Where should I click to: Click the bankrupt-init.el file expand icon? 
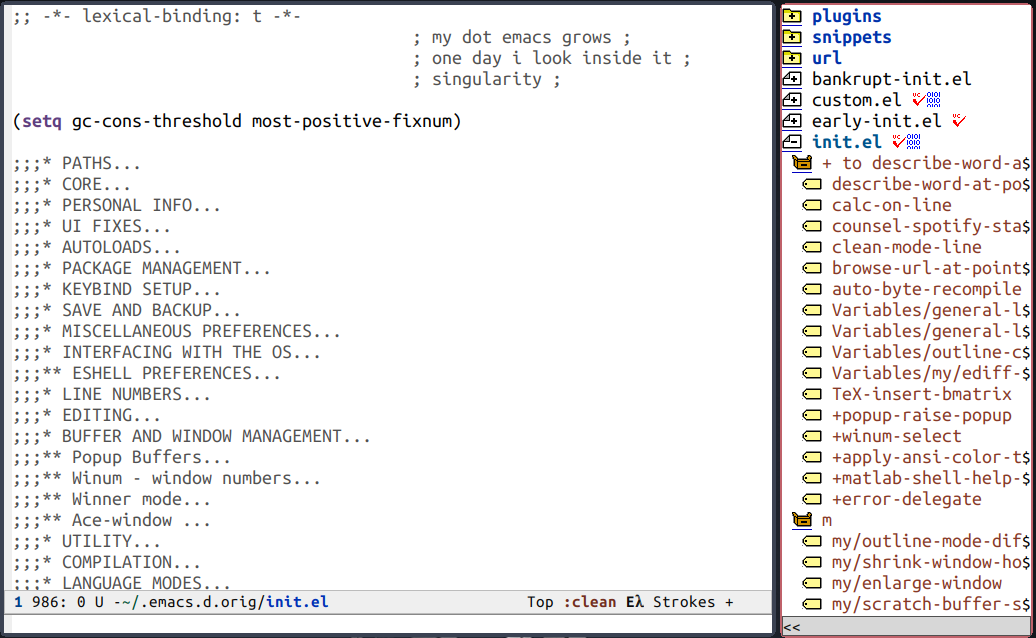click(792, 79)
